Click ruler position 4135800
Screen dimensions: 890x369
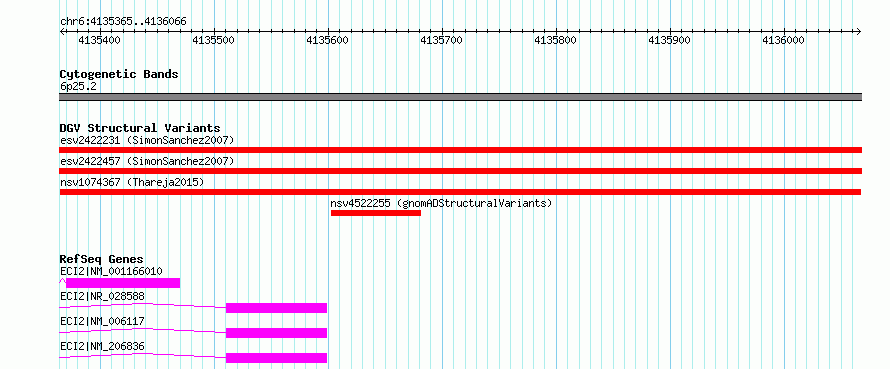click(556, 40)
